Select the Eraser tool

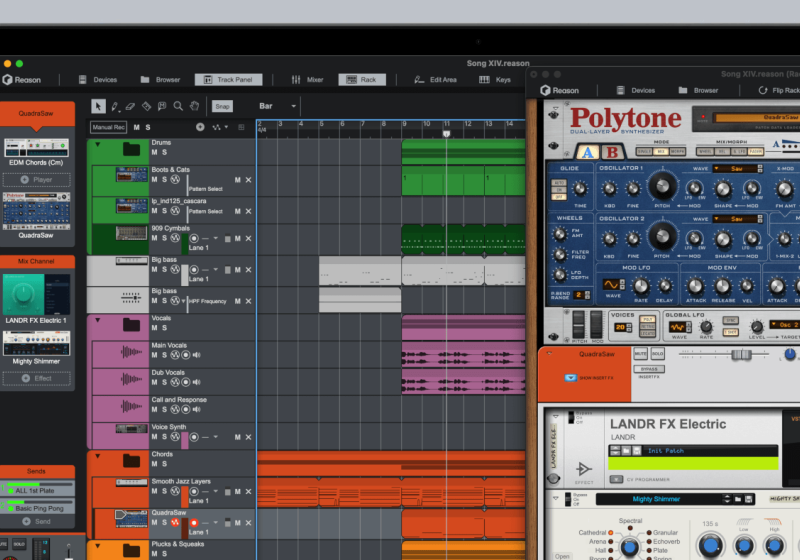[x=131, y=106]
